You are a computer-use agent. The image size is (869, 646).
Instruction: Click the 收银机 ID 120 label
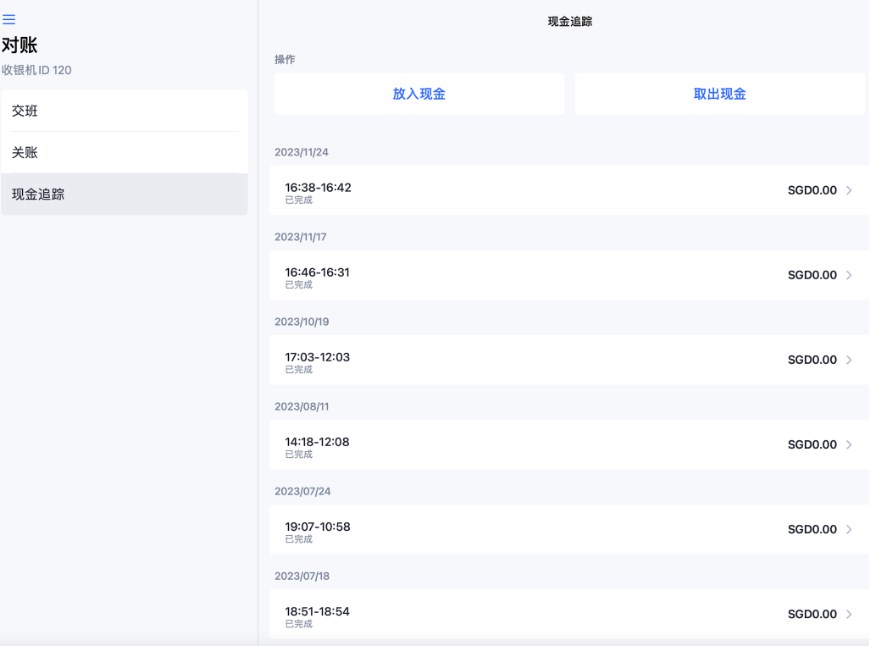(x=36, y=71)
